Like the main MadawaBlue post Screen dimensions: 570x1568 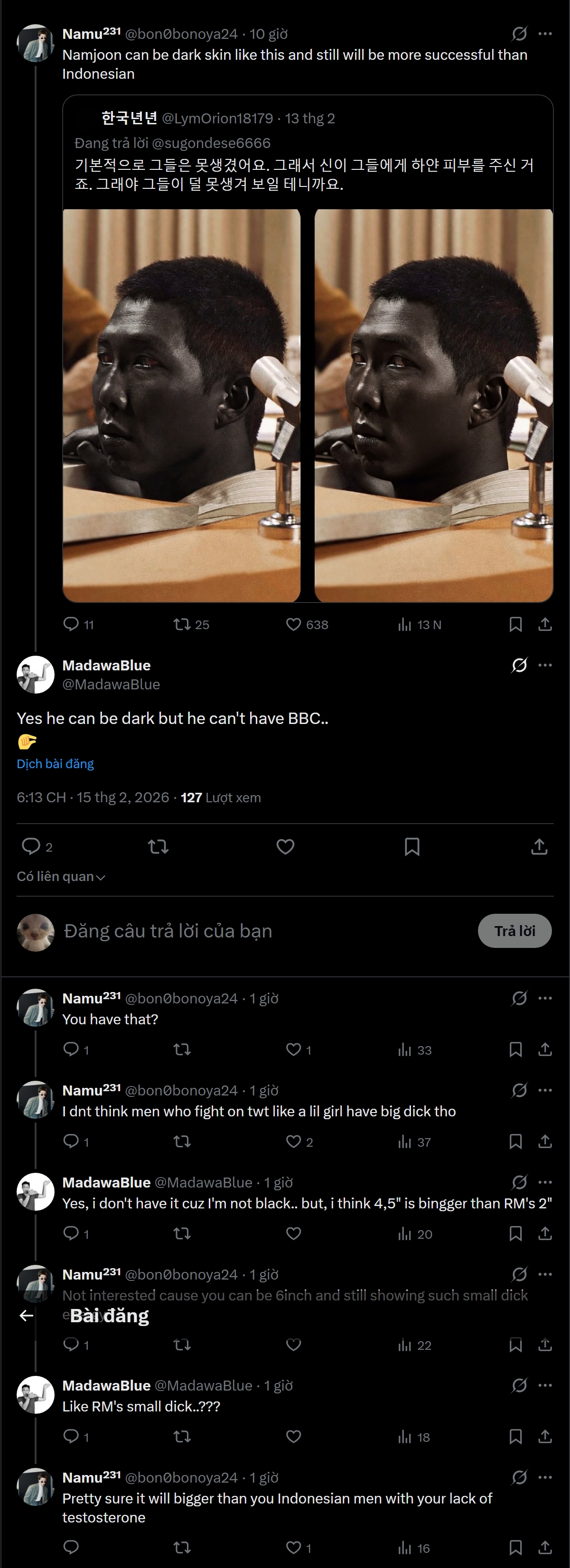tap(286, 847)
